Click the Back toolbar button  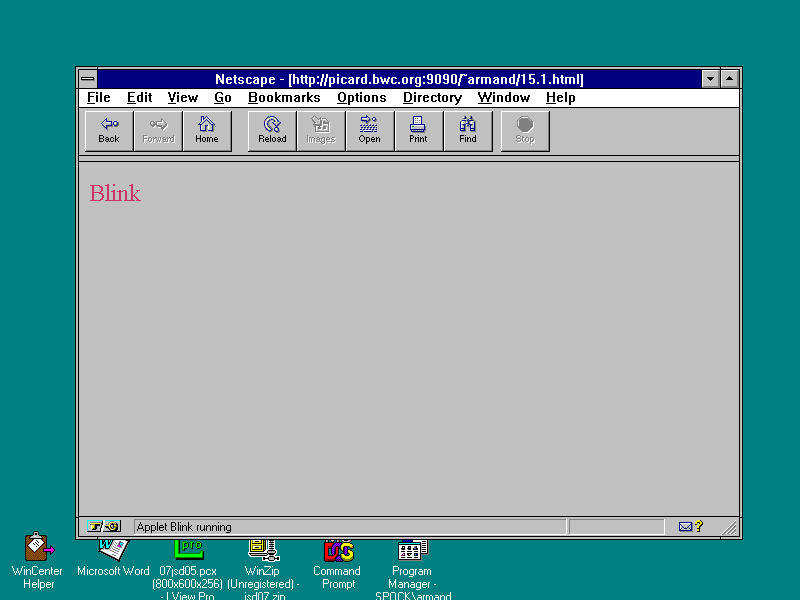[109, 131]
